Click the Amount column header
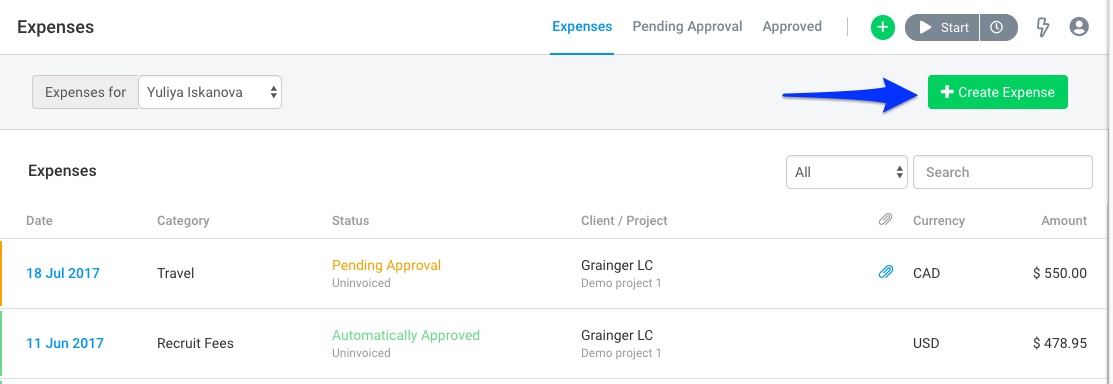The image size is (1113, 384). coord(1064,221)
